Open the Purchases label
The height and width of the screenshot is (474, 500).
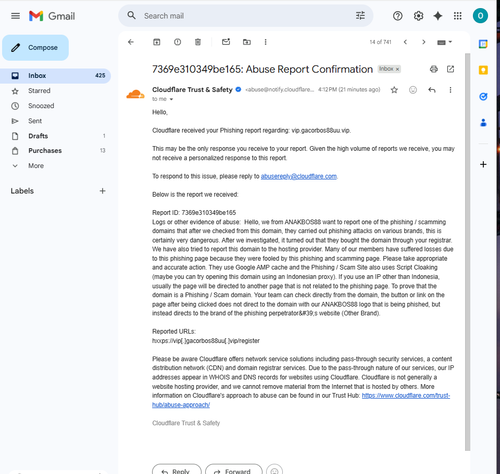[55, 151]
